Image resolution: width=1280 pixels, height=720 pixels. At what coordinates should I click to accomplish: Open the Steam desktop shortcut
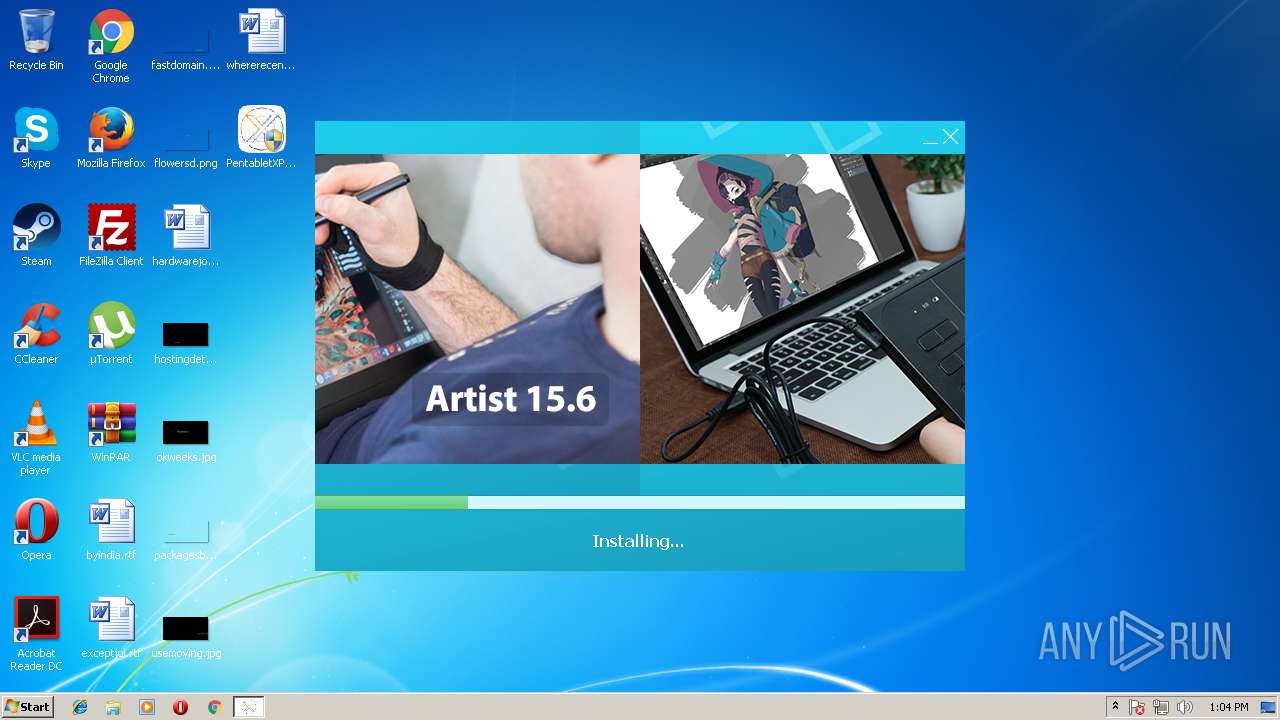[36, 236]
